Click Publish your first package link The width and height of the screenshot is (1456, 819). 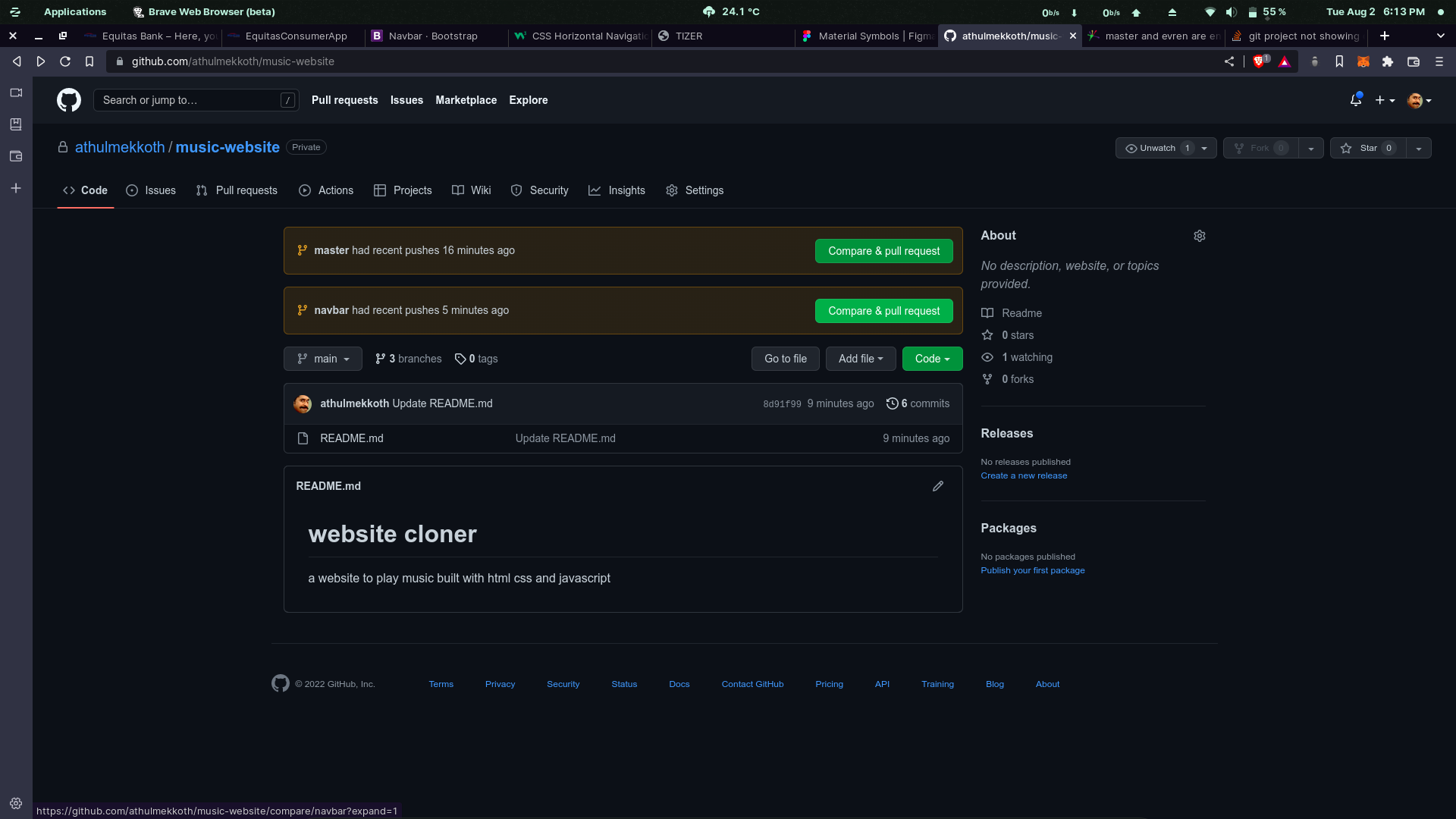coord(1033,570)
